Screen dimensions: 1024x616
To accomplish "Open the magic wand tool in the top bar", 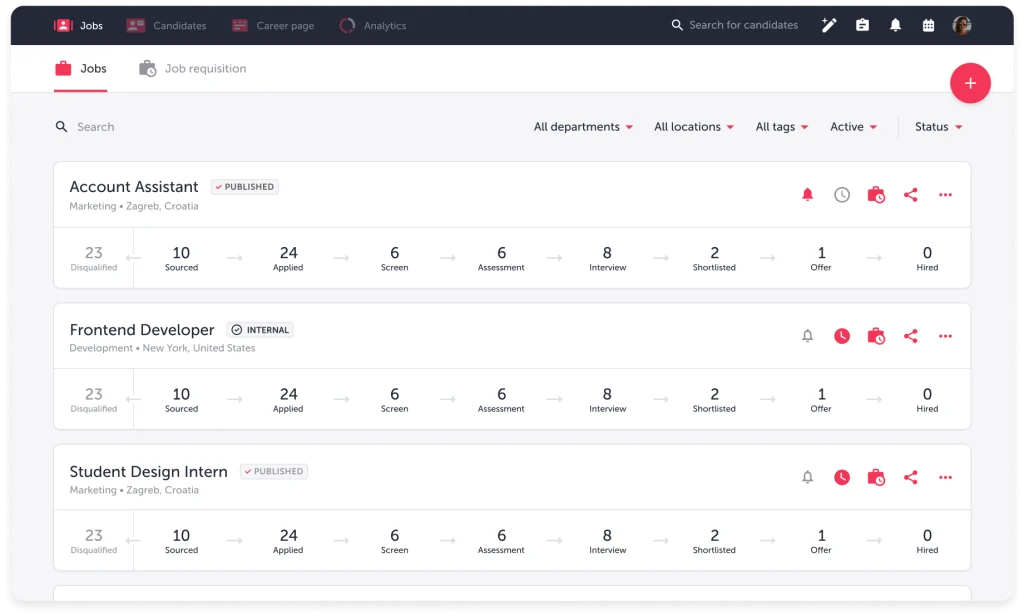I will (829, 25).
